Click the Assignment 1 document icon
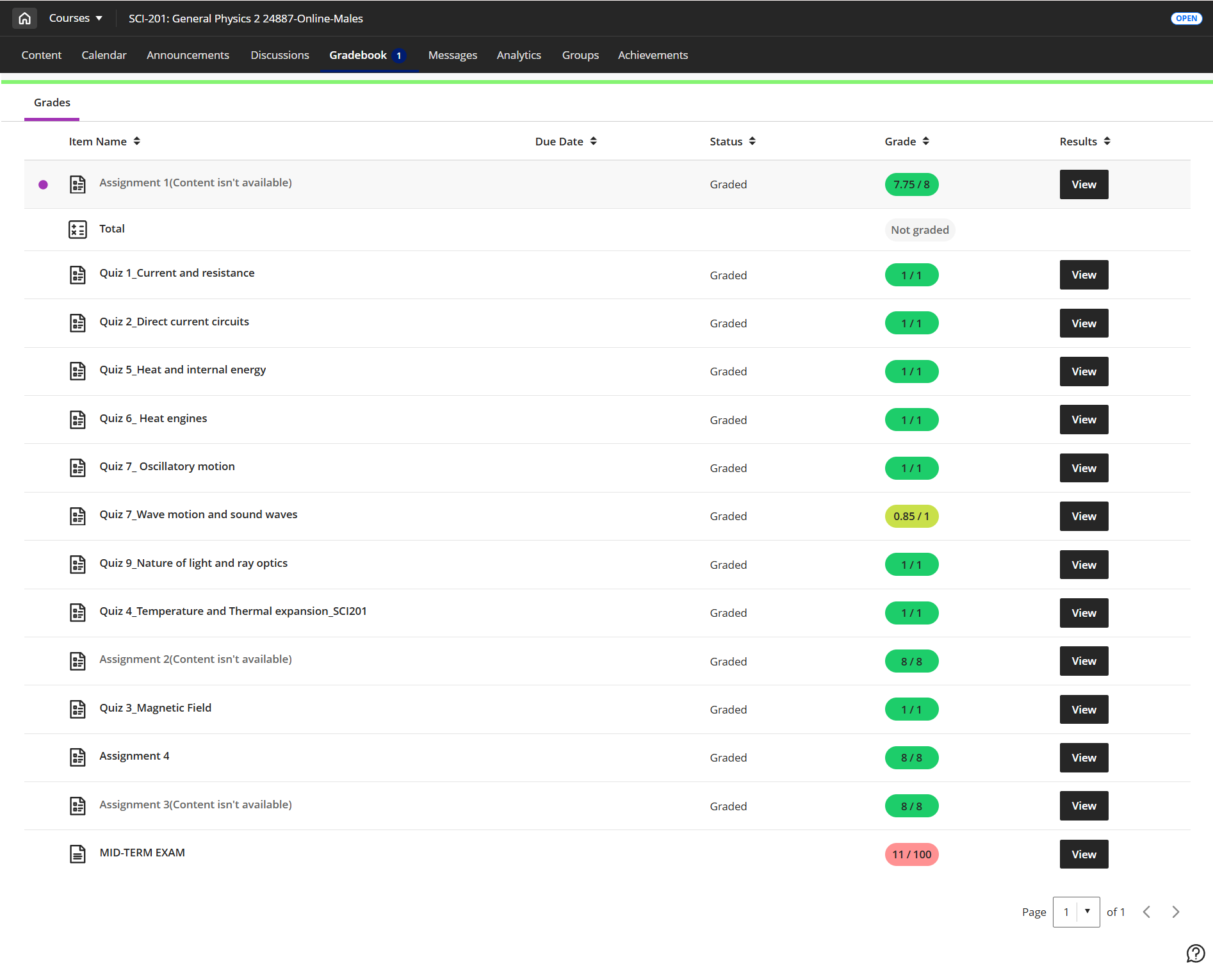The width and height of the screenshot is (1213, 980). [x=77, y=184]
